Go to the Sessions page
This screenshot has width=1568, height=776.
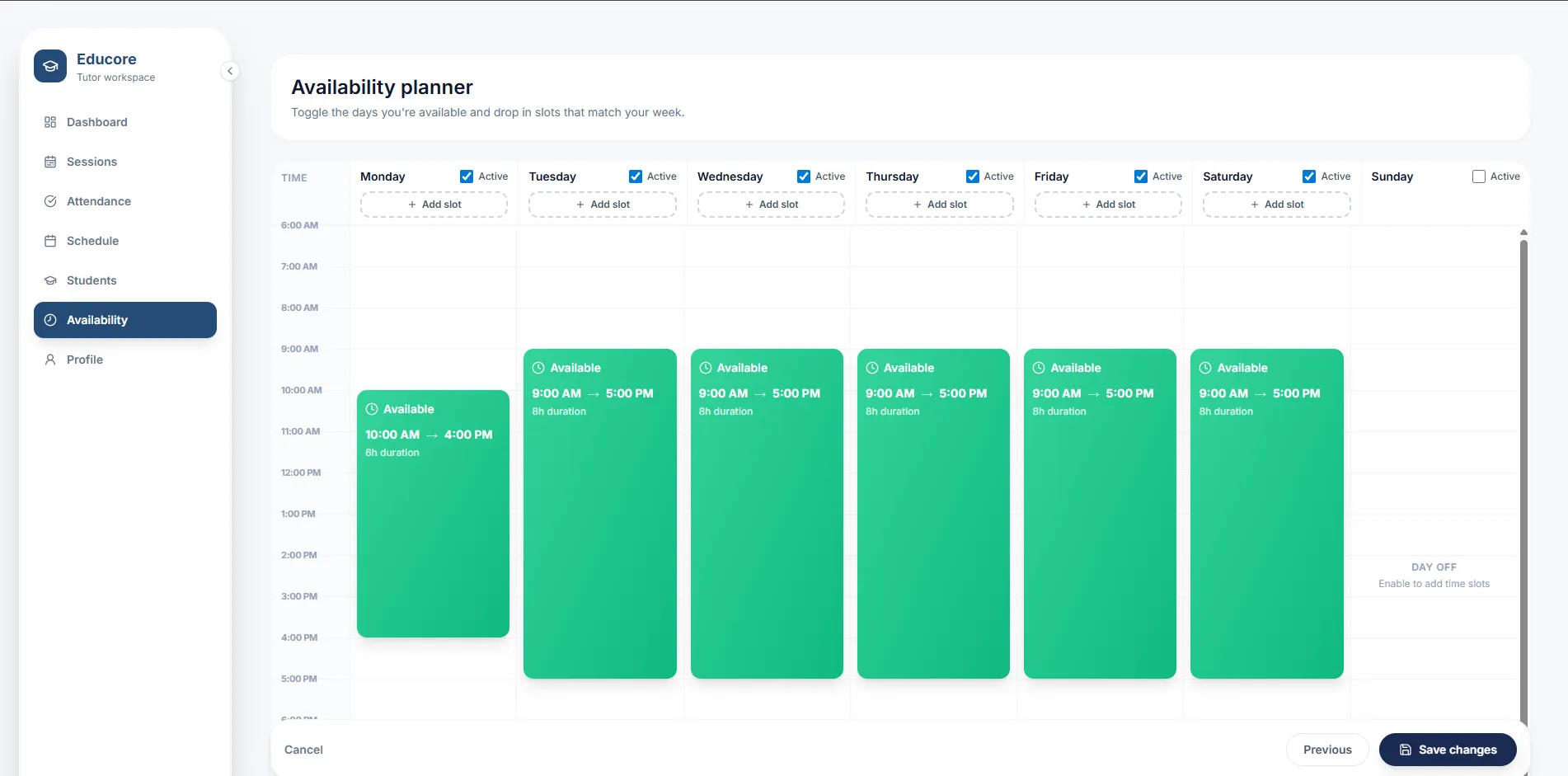point(125,162)
